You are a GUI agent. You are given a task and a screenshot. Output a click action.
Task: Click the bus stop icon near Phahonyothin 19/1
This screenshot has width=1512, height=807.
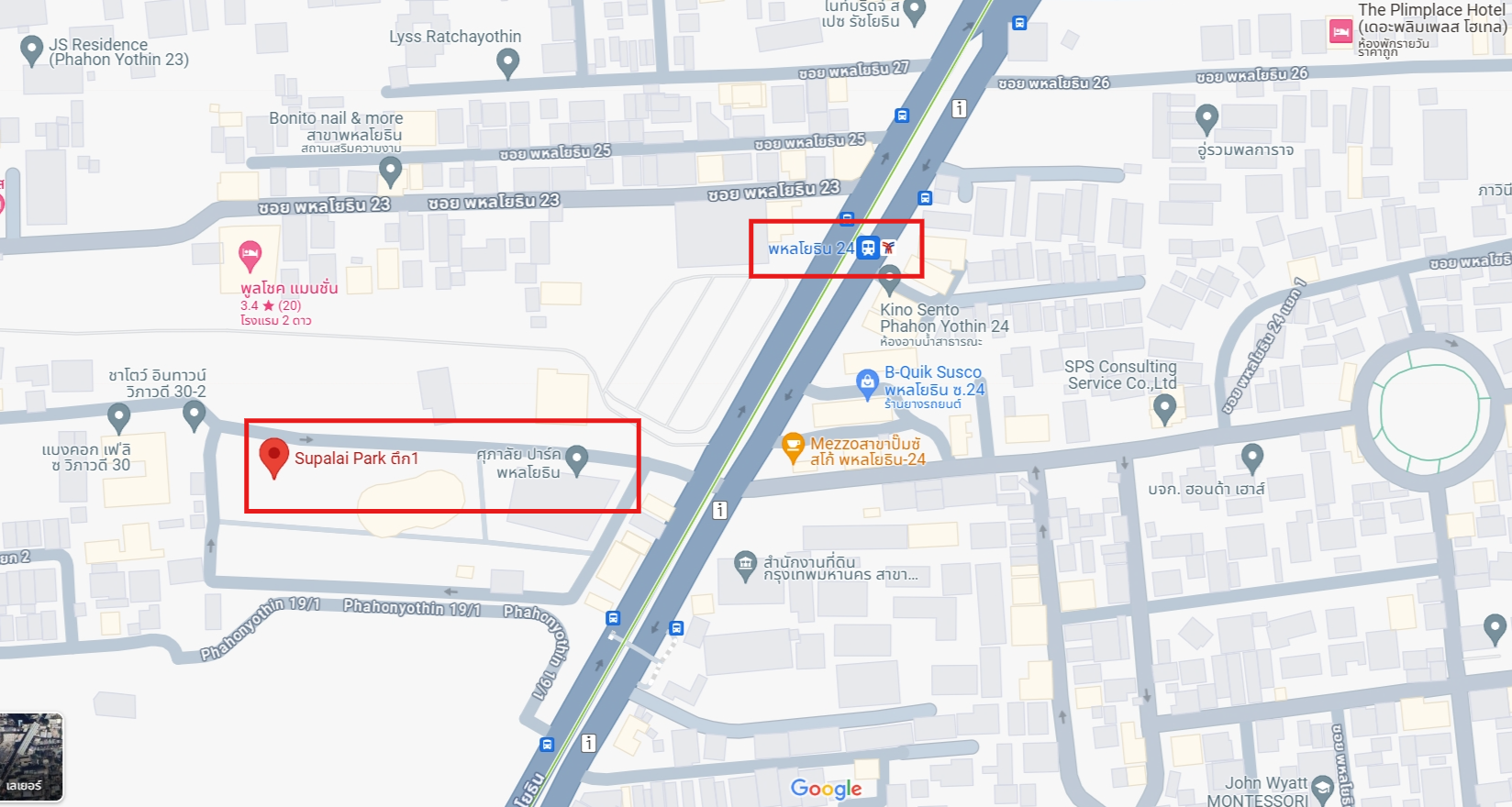(613, 618)
